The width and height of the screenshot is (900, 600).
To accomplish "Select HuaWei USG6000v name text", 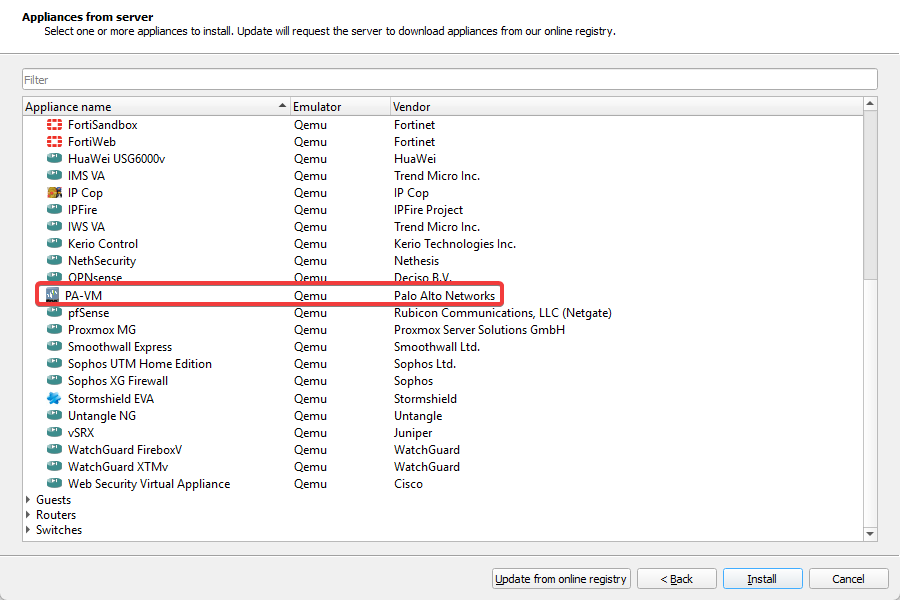I will (x=117, y=159).
